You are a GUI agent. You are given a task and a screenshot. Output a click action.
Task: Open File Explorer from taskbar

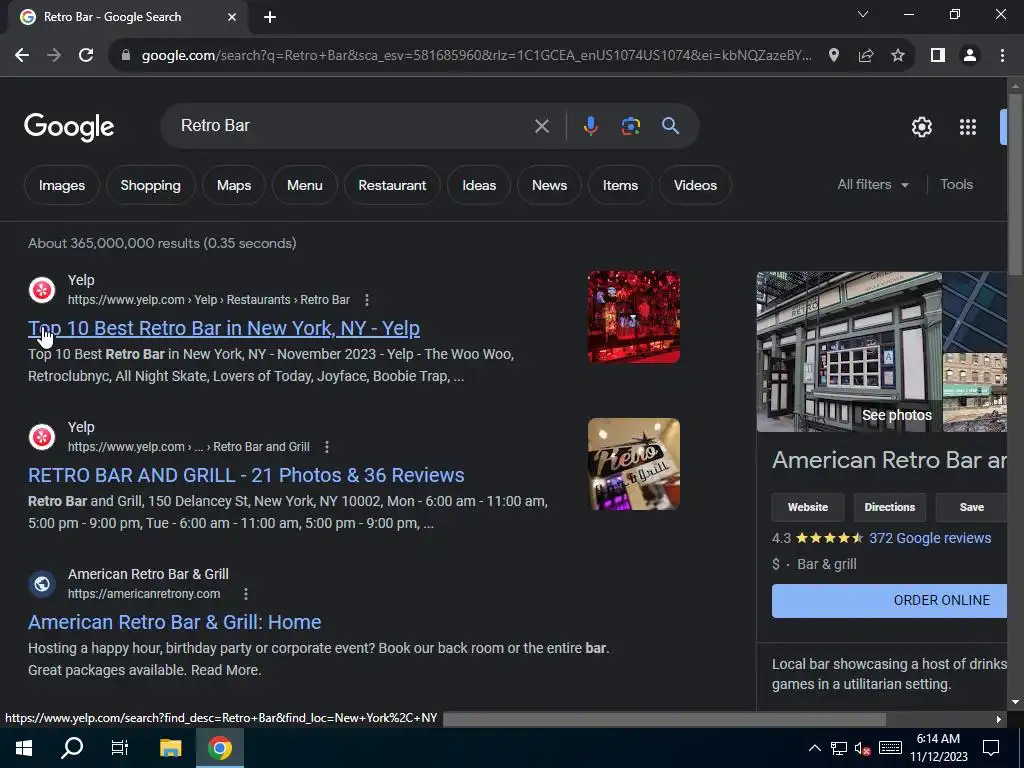(x=170, y=748)
